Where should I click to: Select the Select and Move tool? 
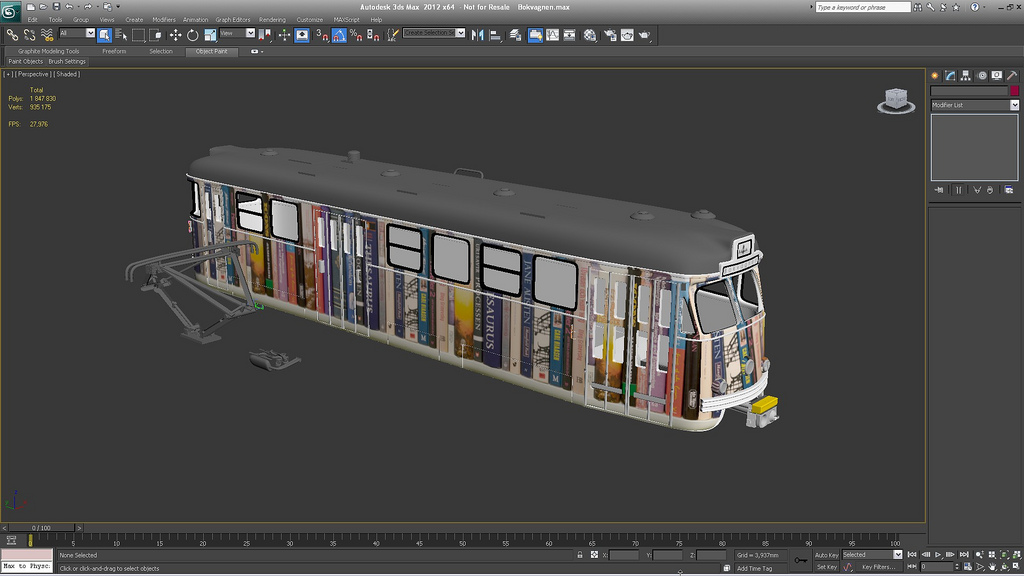pos(175,35)
